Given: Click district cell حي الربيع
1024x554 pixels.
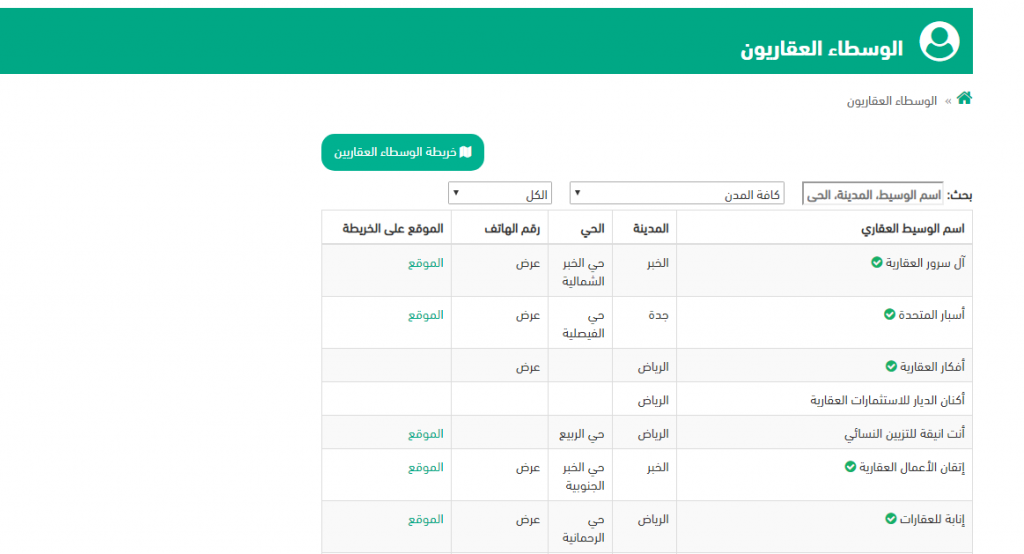Looking at the screenshot, I should 581,434.
